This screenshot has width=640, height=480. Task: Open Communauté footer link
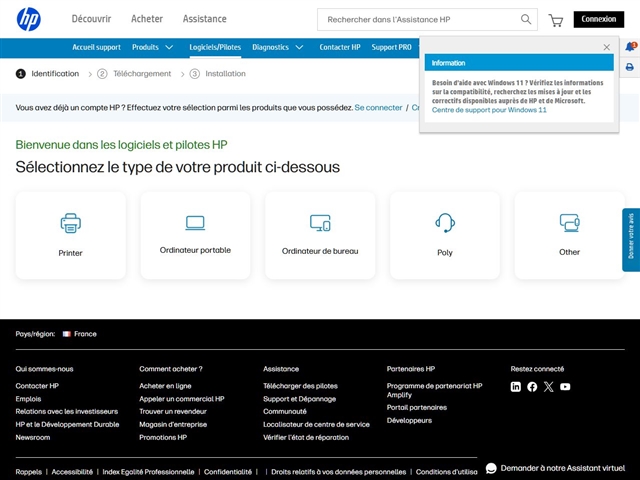[x=285, y=411]
